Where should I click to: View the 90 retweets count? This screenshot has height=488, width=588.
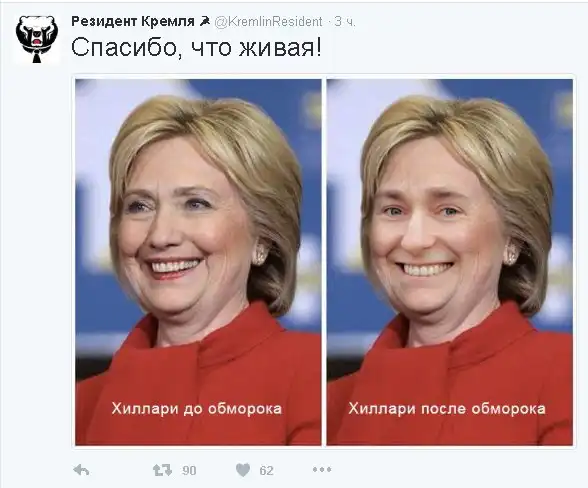(189, 470)
